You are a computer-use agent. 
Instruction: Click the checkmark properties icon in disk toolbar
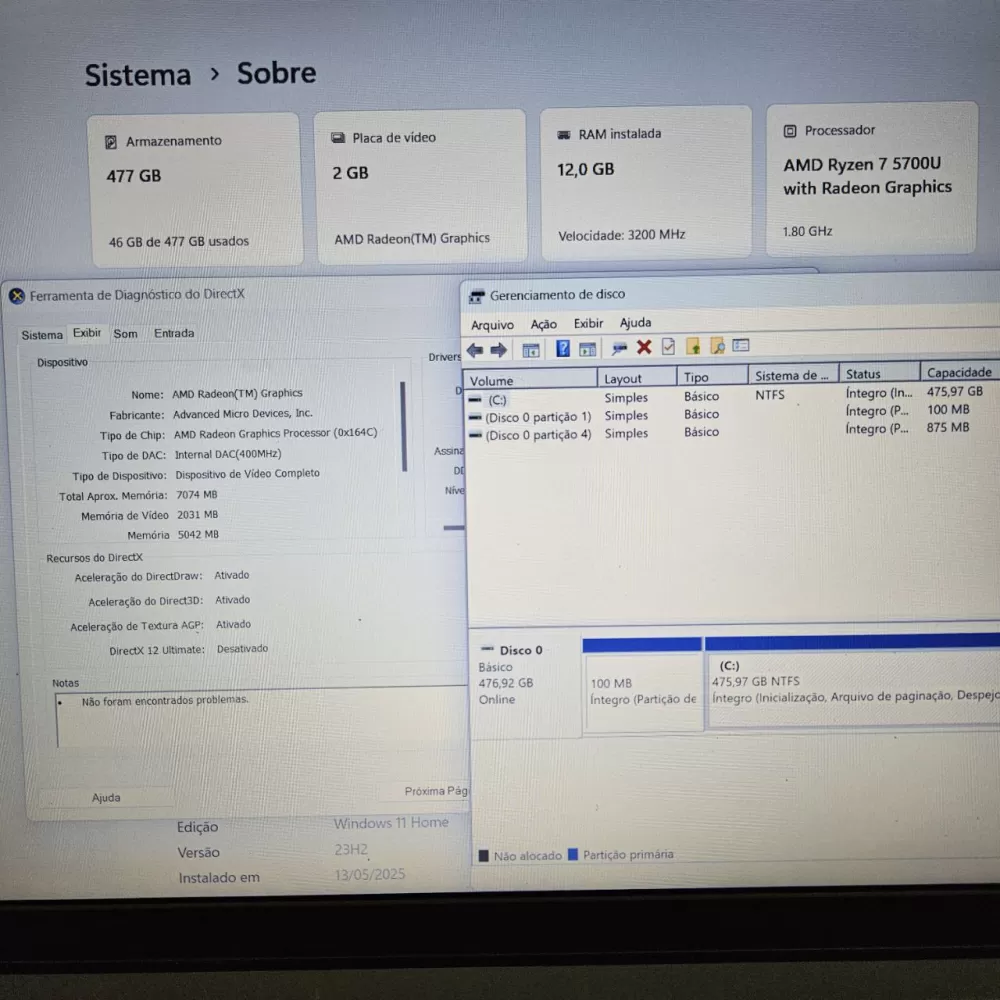[x=668, y=346]
